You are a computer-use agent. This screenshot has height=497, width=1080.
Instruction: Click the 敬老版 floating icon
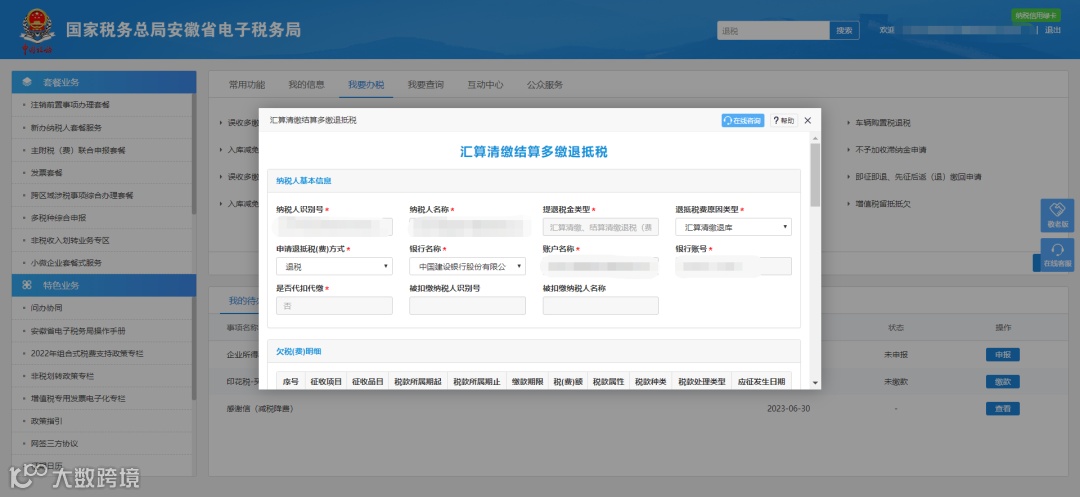point(1057,215)
